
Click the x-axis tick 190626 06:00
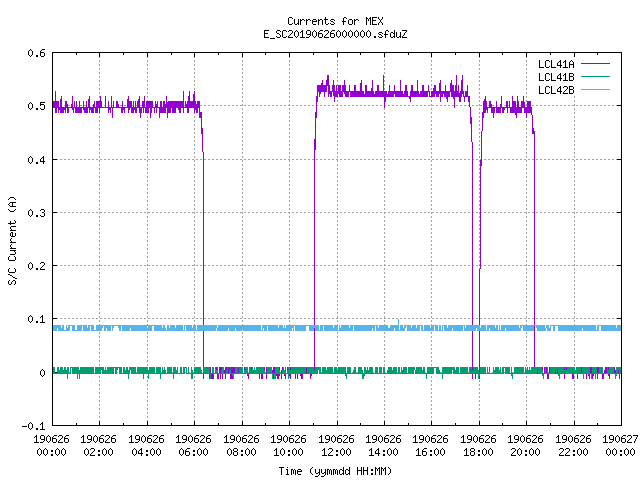(193, 446)
